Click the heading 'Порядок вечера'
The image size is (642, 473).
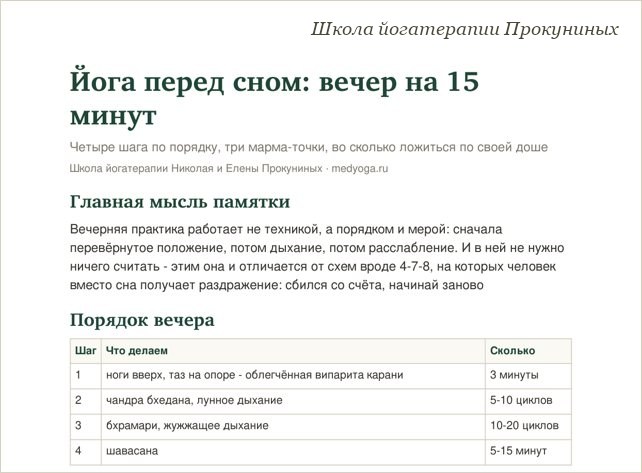tap(142, 320)
